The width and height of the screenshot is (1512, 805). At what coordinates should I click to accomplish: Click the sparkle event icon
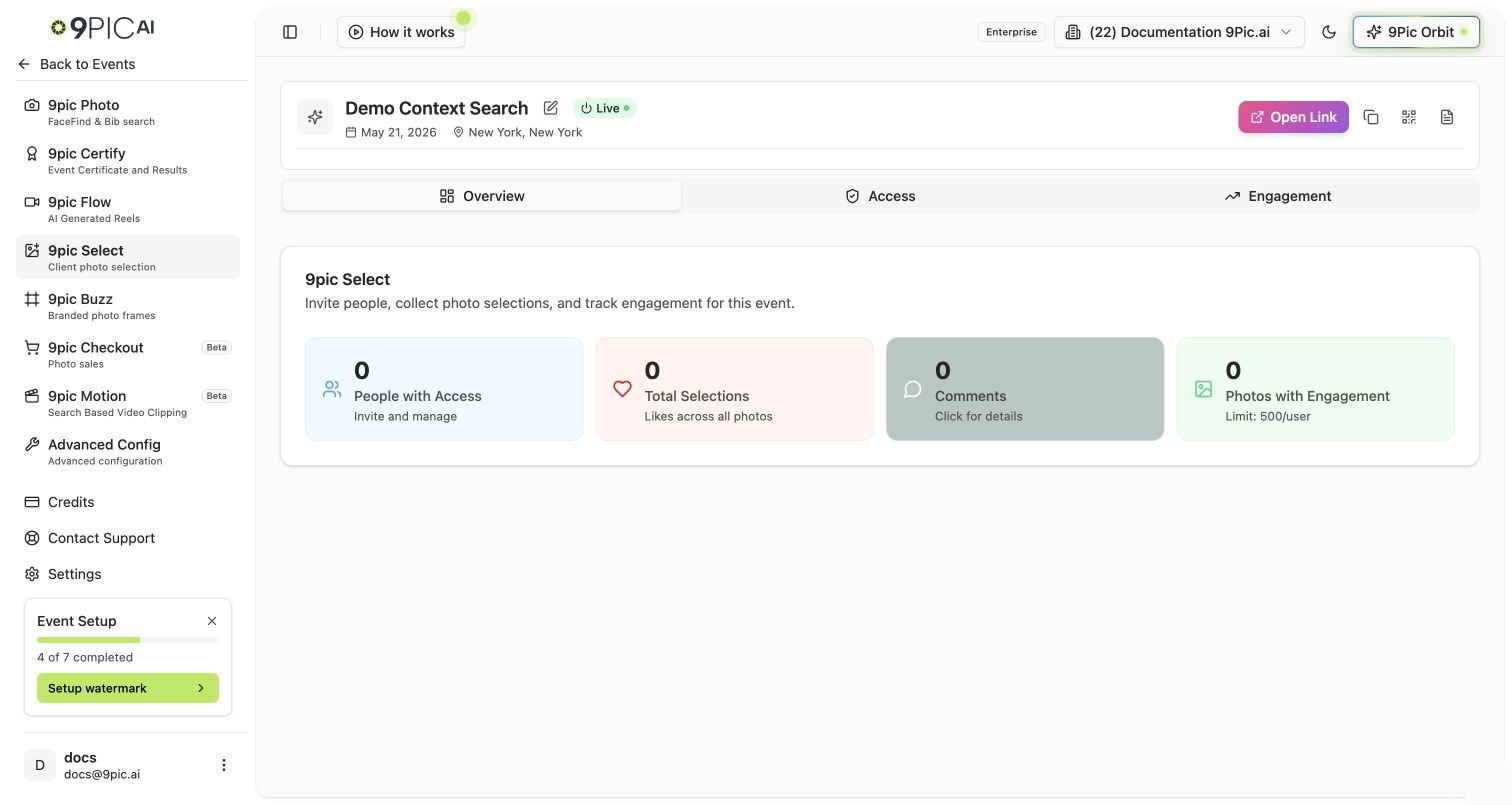pos(315,117)
